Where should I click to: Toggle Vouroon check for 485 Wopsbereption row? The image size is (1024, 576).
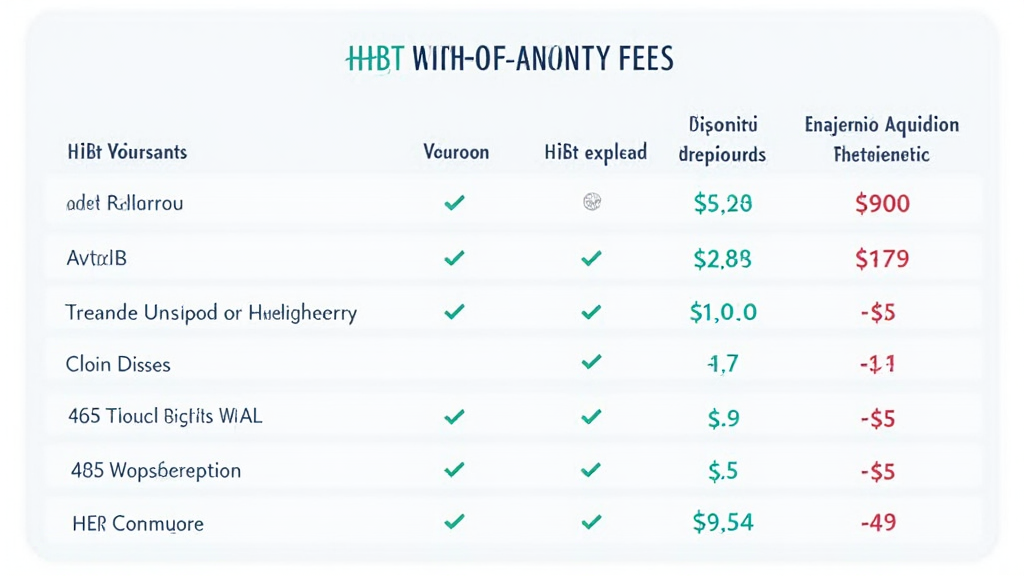[x=454, y=469]
